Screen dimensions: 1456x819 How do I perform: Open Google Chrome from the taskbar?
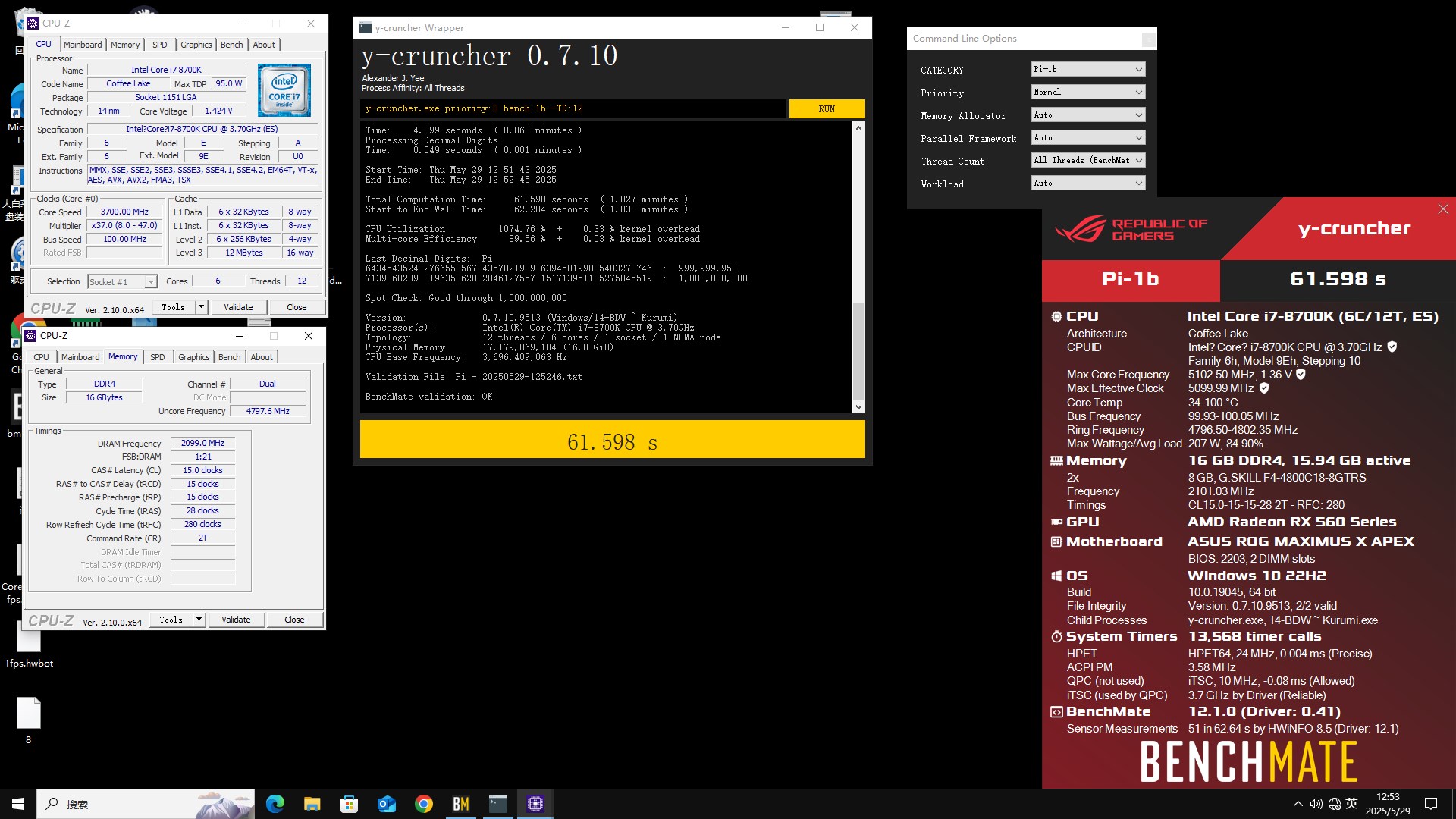point(423,804)
